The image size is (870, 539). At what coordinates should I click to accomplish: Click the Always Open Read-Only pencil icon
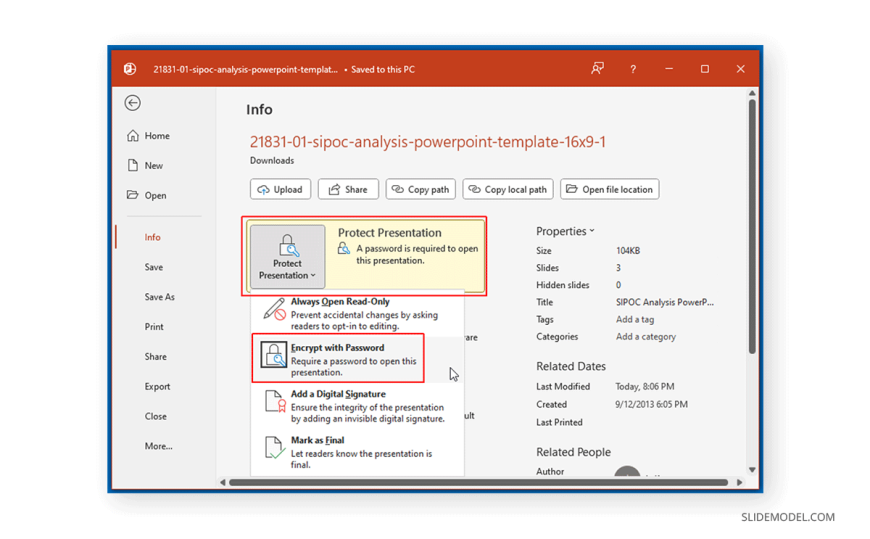click(x=274, y=310)
